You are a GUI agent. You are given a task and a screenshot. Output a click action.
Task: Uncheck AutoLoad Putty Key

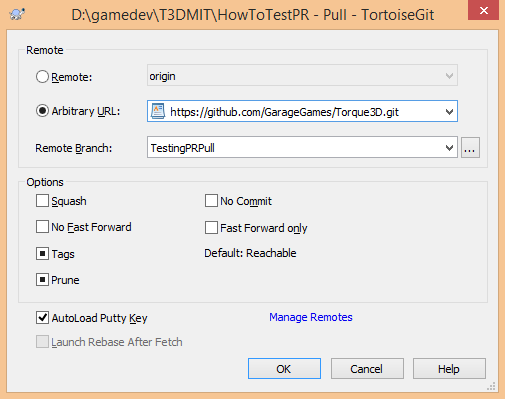(42, 318)
